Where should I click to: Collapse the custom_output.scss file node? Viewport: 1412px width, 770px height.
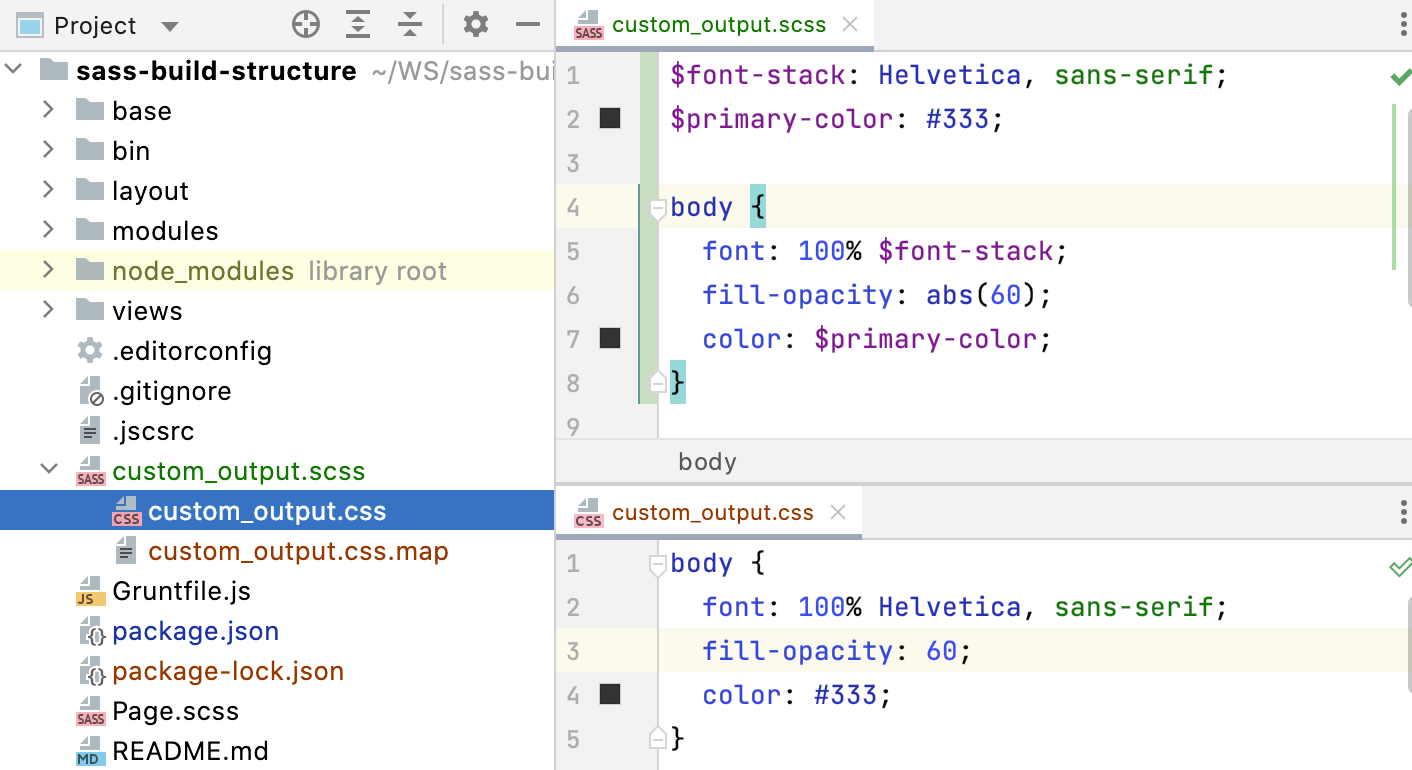(48, 470)
